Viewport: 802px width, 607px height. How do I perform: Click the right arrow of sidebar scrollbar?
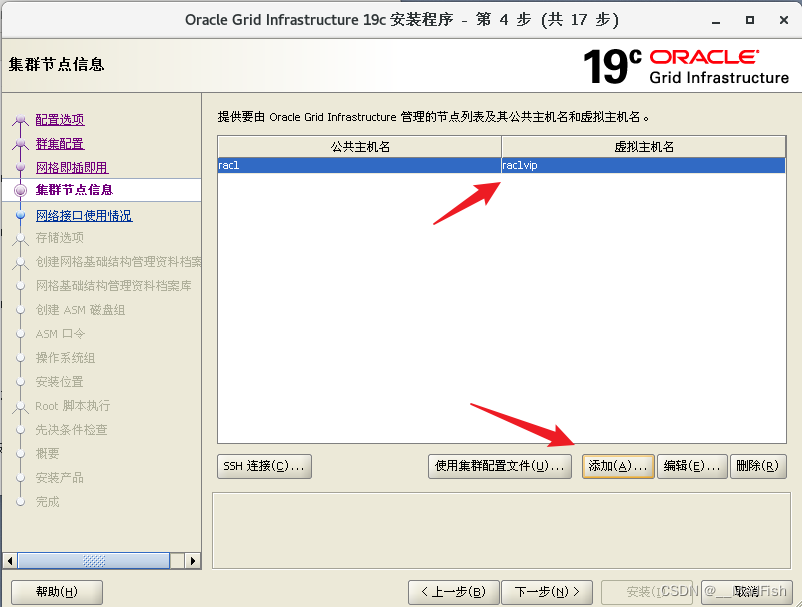[192, 561]
